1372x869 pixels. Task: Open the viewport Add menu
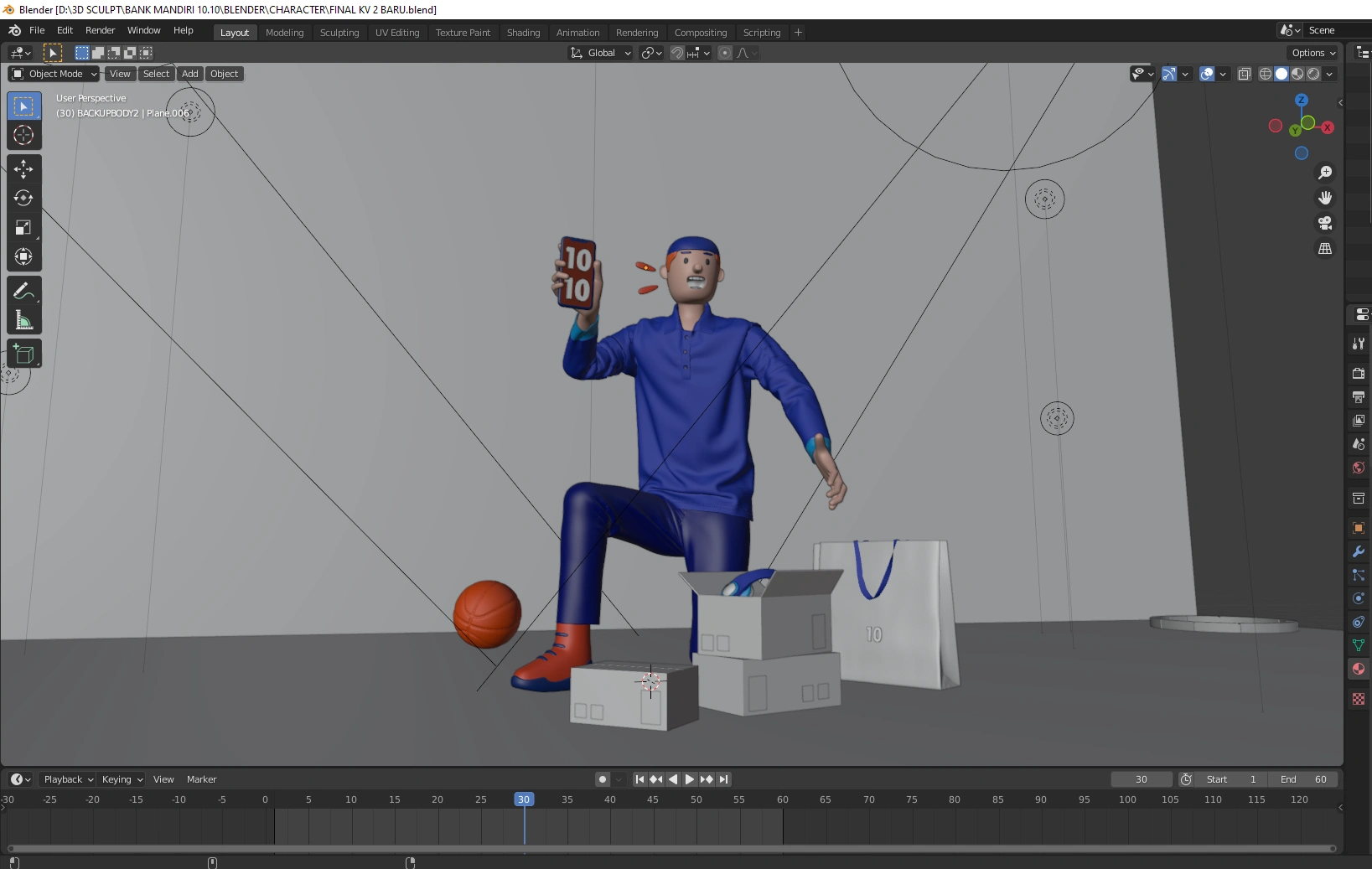pyautogui.click(x=190, y=74)
